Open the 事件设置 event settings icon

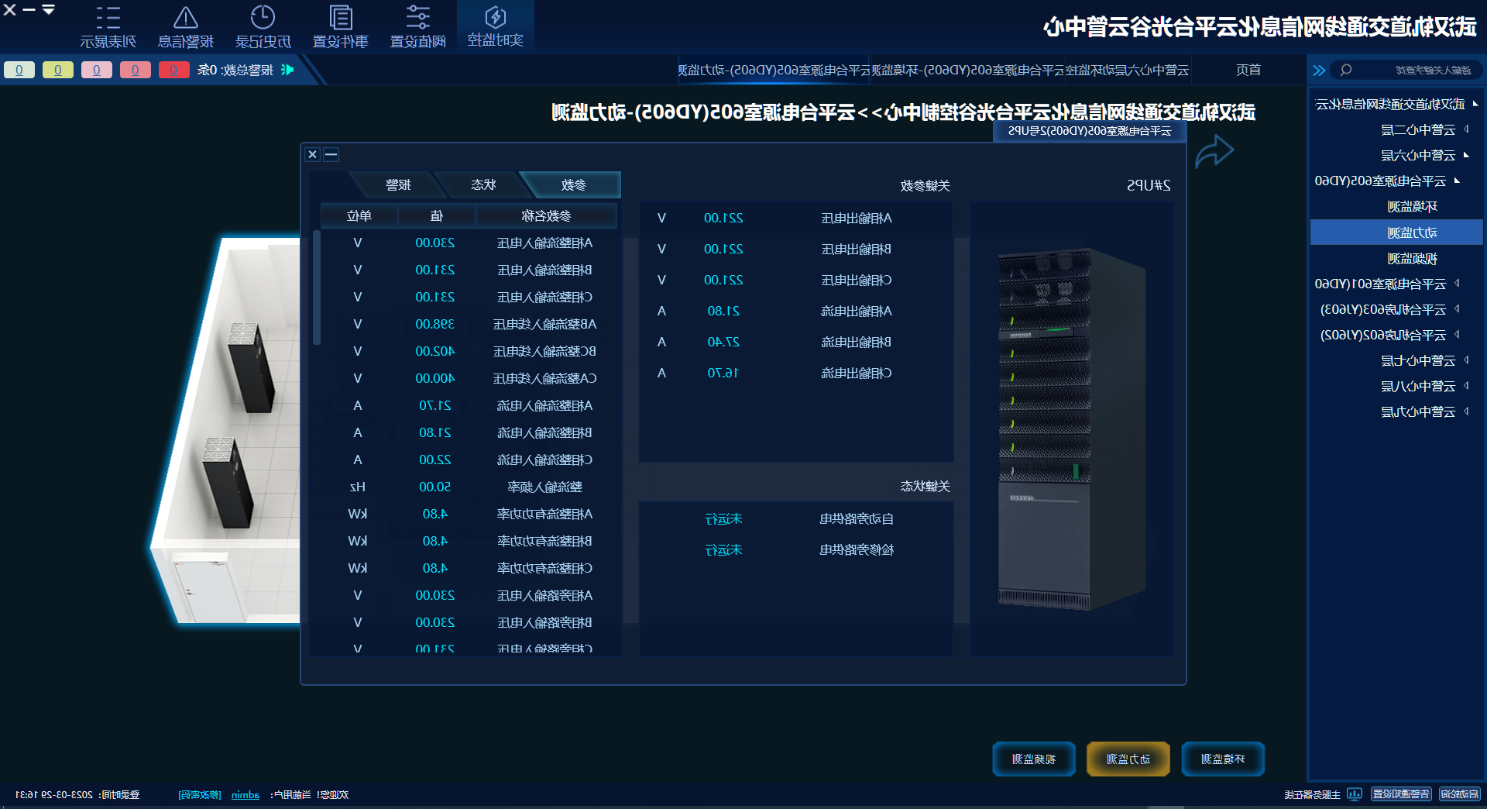point(340,18)
